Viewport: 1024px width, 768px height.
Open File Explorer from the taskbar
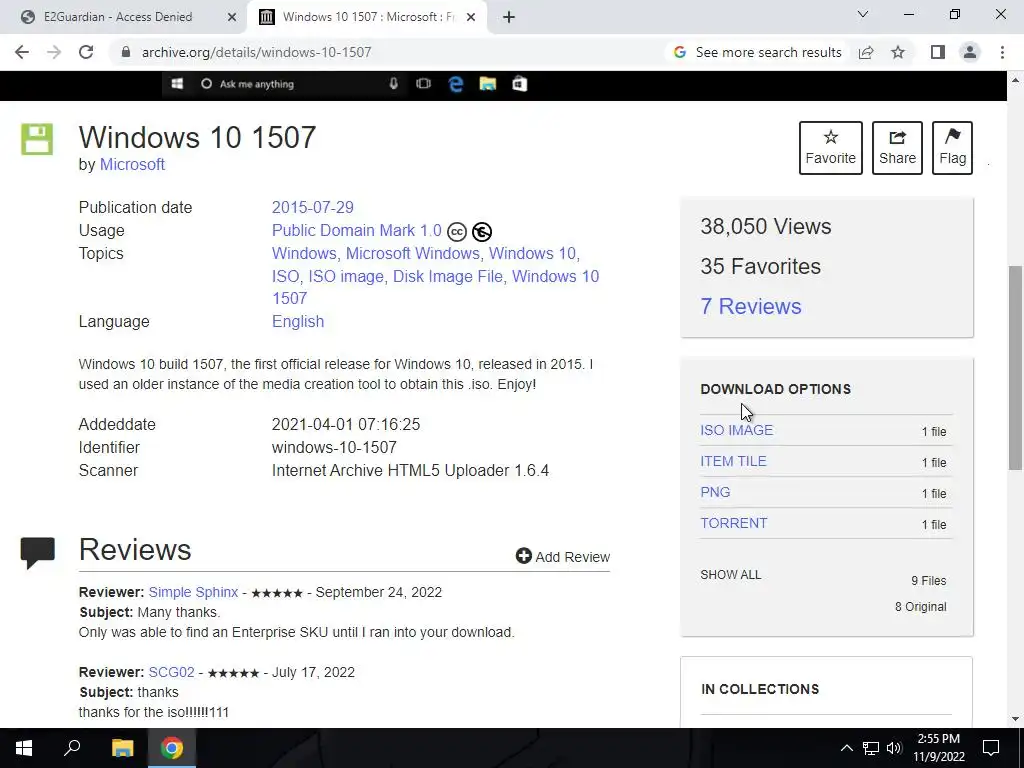tap(122, 748)
